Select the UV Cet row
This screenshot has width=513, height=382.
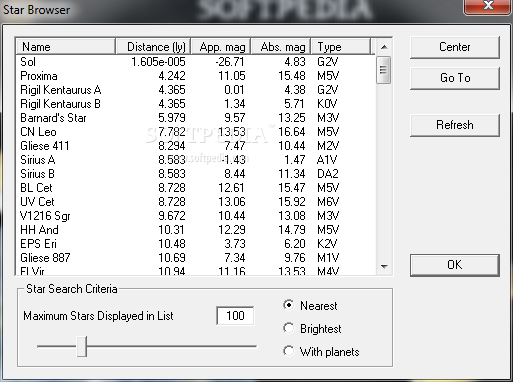click(196, 202)
